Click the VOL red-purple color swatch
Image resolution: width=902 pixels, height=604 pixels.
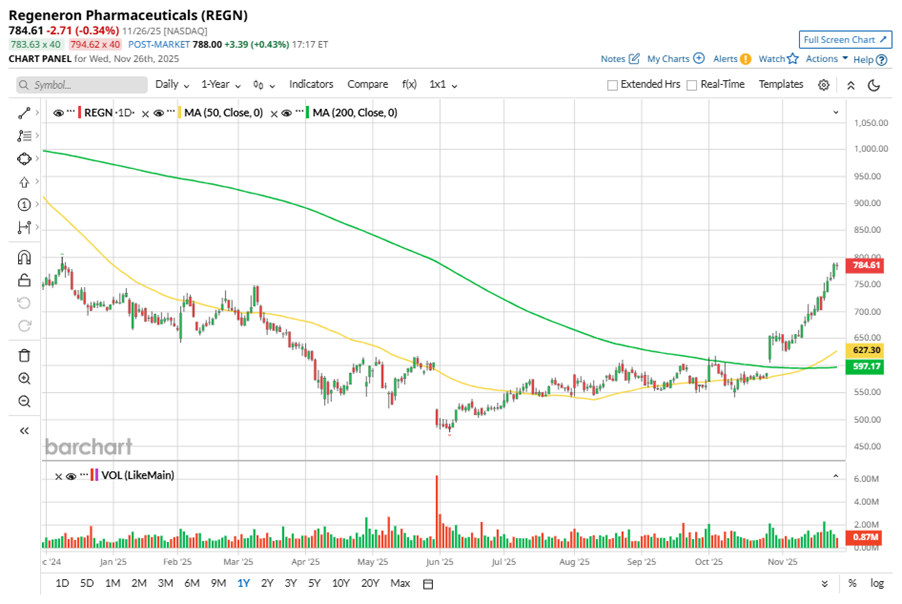click(95, 476)
